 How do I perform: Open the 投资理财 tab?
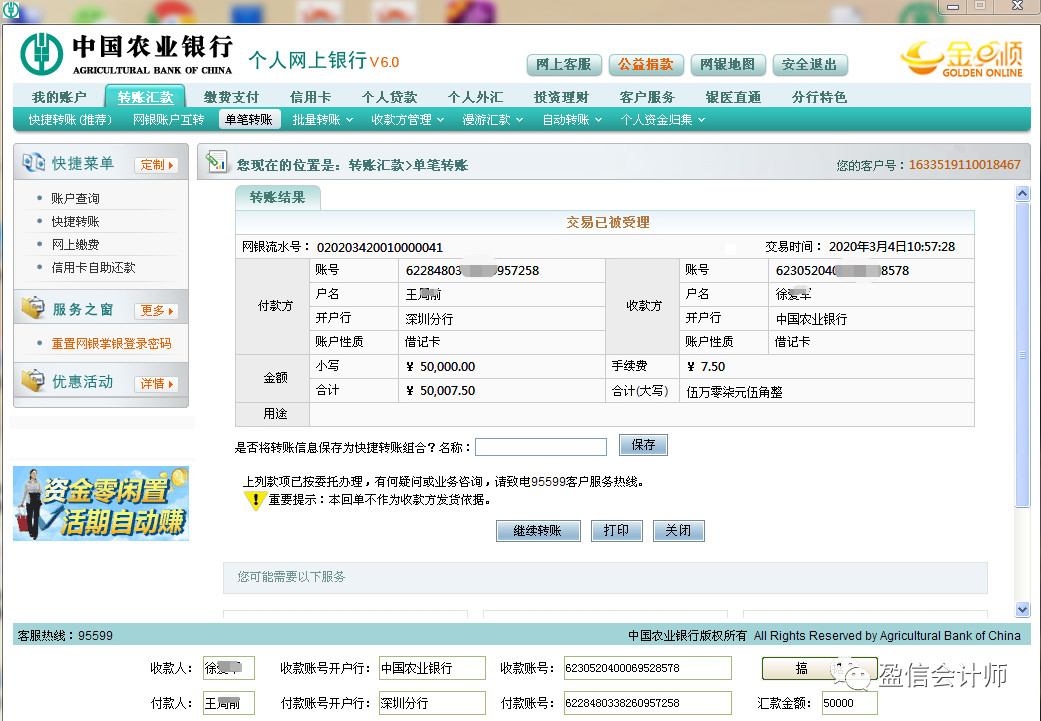(561, 97)
